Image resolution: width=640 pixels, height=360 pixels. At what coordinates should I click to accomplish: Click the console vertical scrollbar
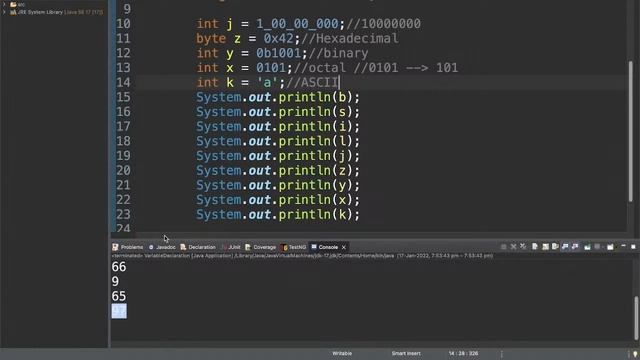click(x=636, y=317)
